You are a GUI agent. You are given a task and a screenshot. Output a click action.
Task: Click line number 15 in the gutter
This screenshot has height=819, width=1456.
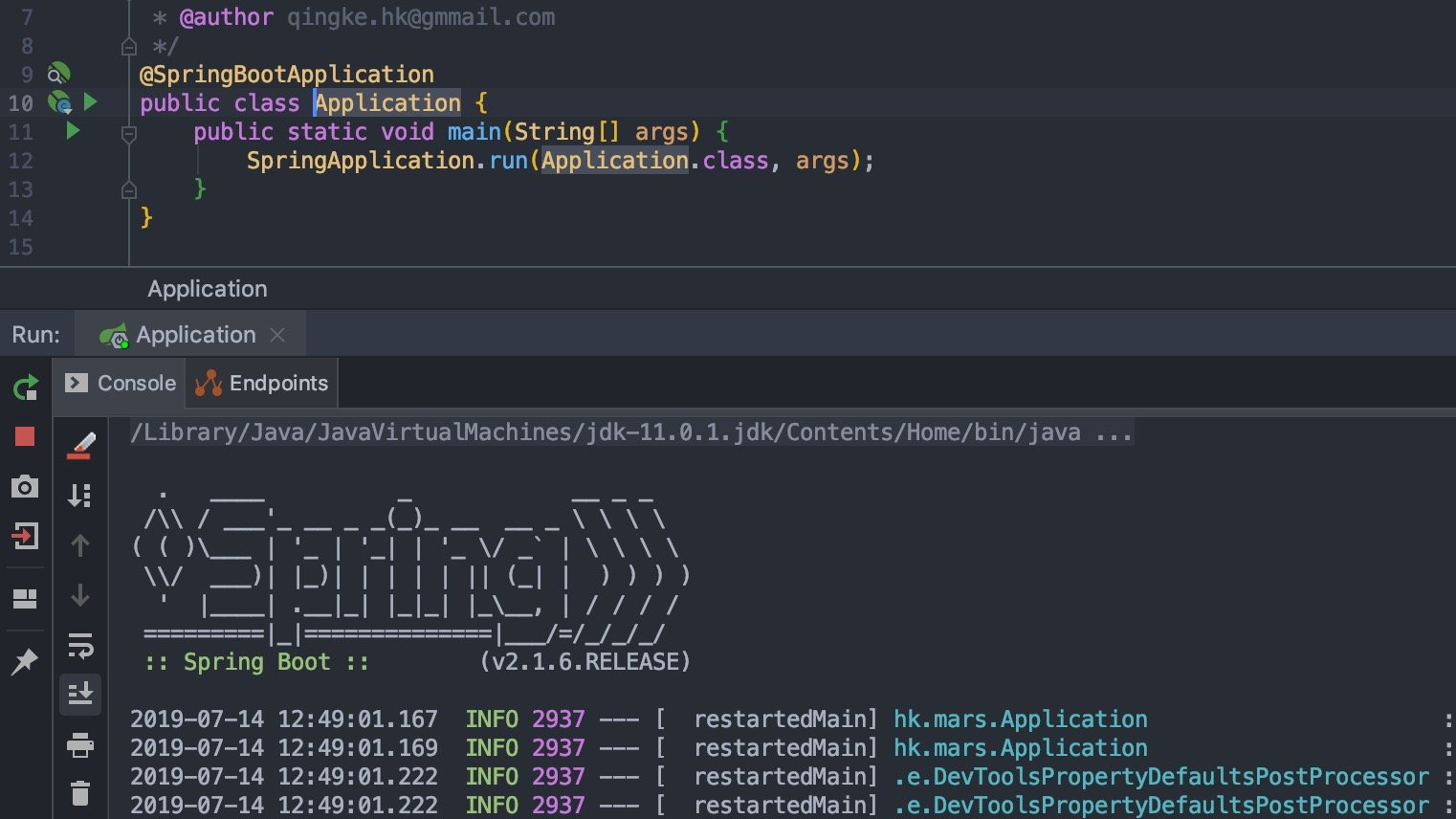(20, 247)
